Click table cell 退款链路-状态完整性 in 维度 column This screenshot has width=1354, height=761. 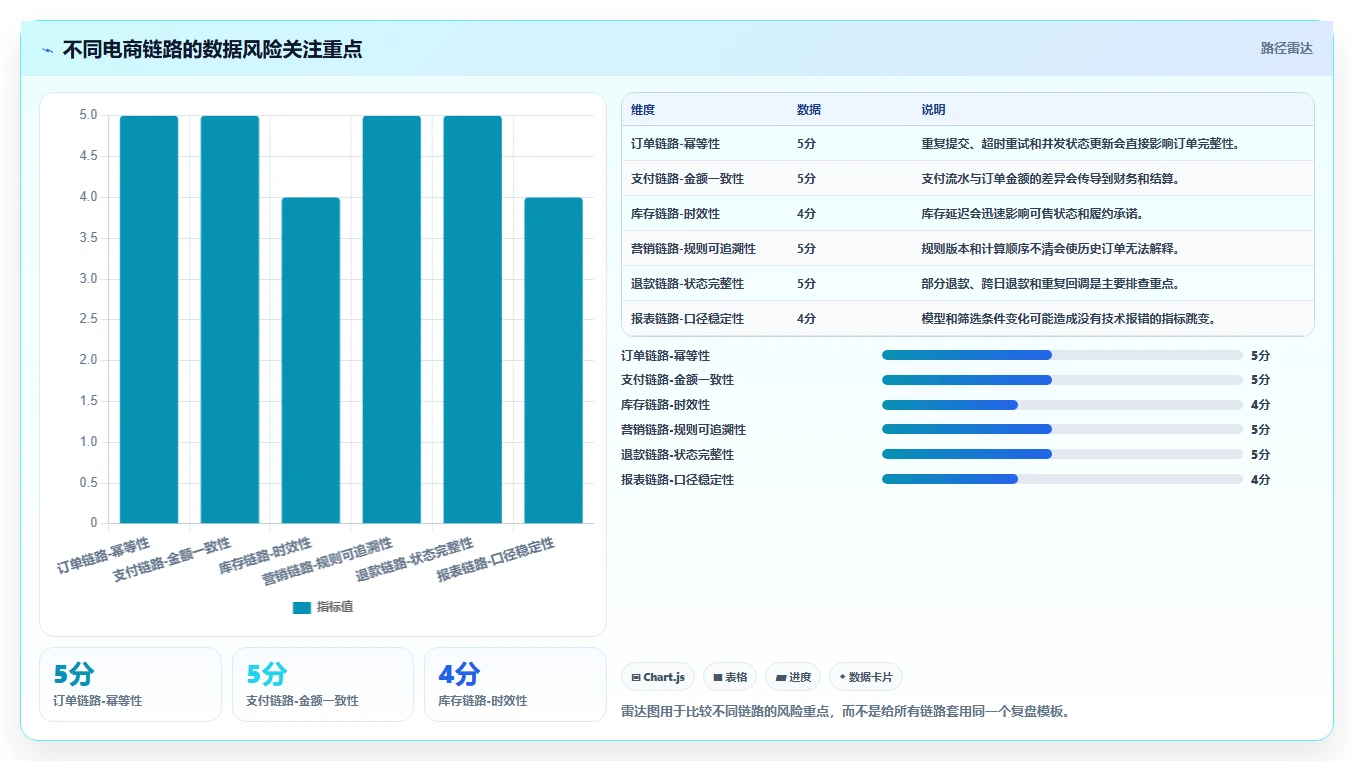coord(687,284)
